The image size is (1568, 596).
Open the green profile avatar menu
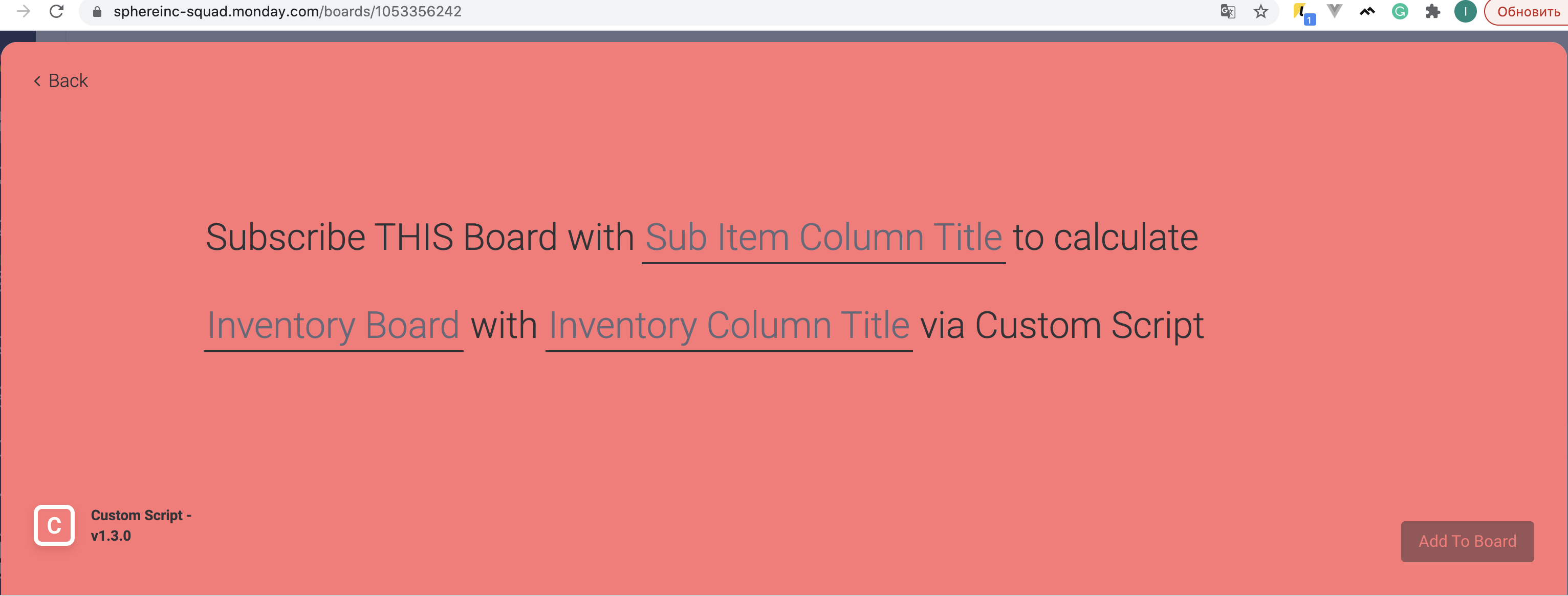(1465, 12)
